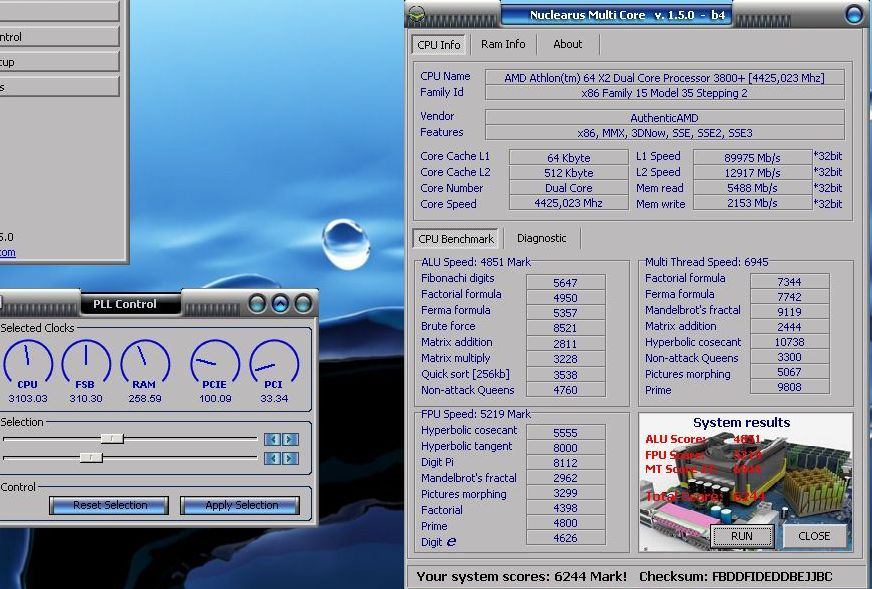Click the Fibonachi digits score 5647
The height and width of the screenshot is (589, 872).
tap(566, 283)
